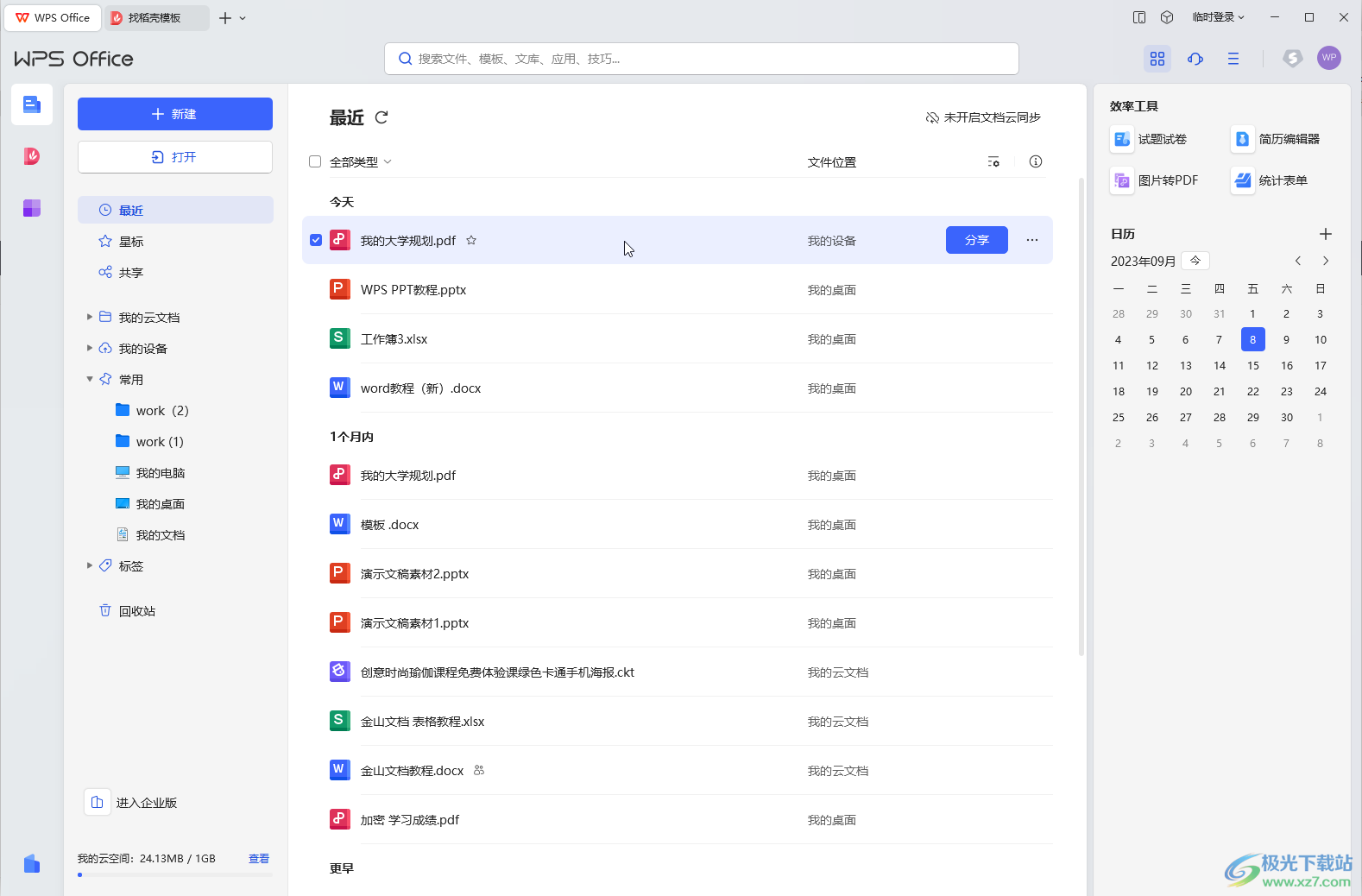Expand 我的设备 tree node
The height and width of the screenshot is (896, 1362).
pyautogui.click(x=89, y=348)
